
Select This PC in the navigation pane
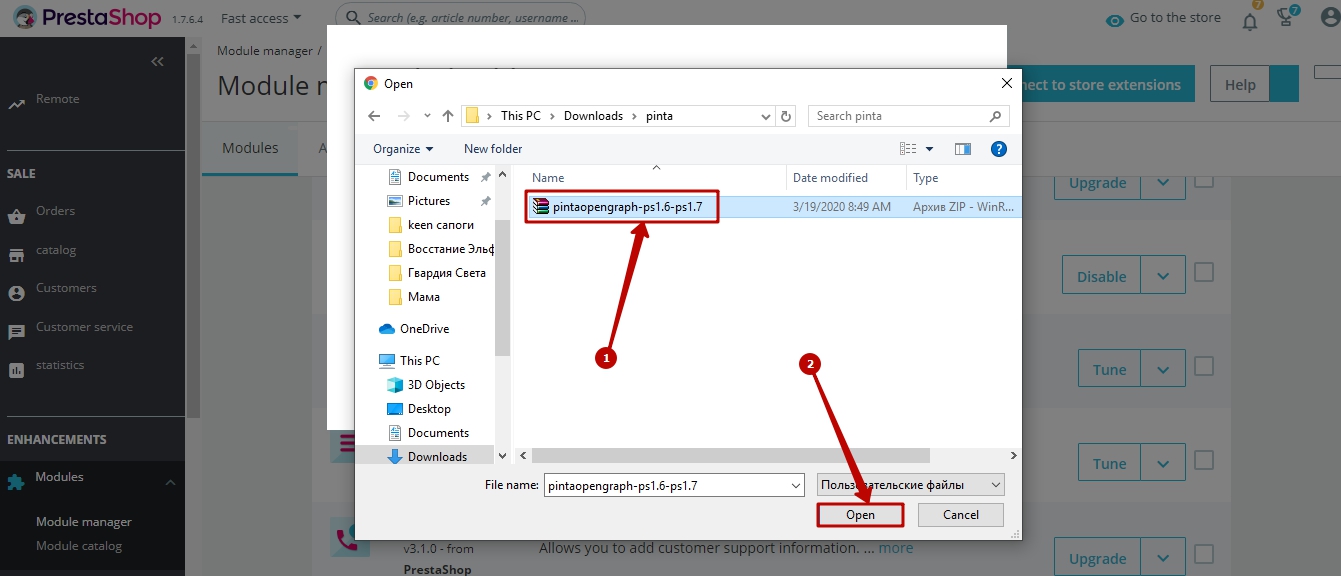click(420, 361)
